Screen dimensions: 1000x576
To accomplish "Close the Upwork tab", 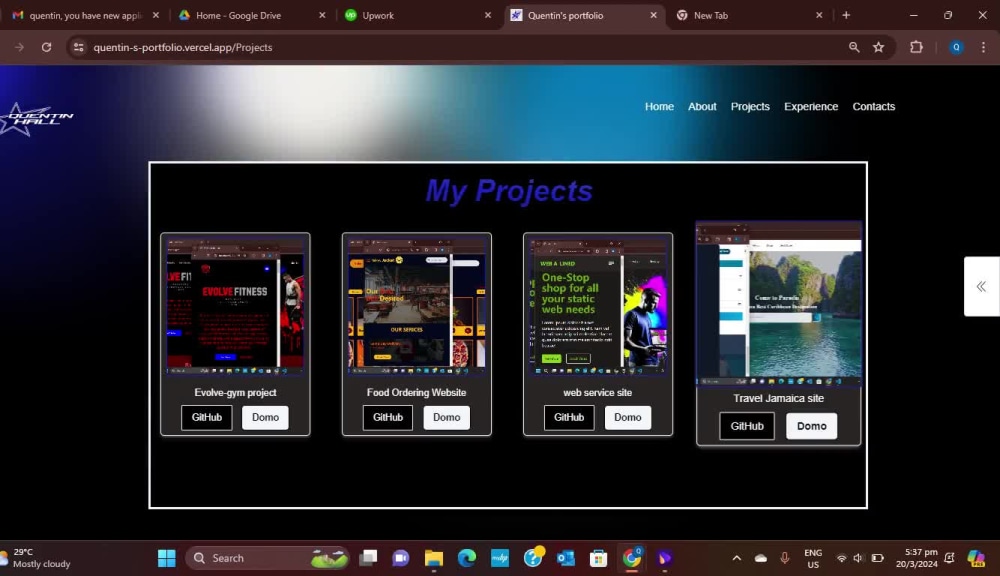I will click(488, 15).
